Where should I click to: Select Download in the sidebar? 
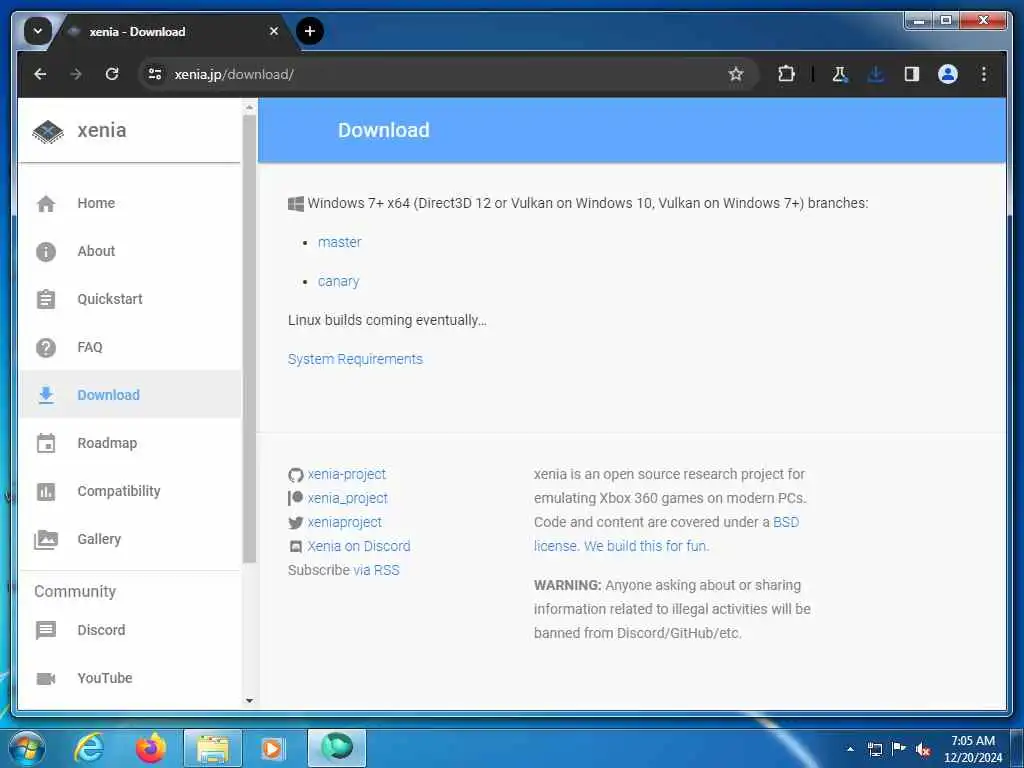[130, 395]
